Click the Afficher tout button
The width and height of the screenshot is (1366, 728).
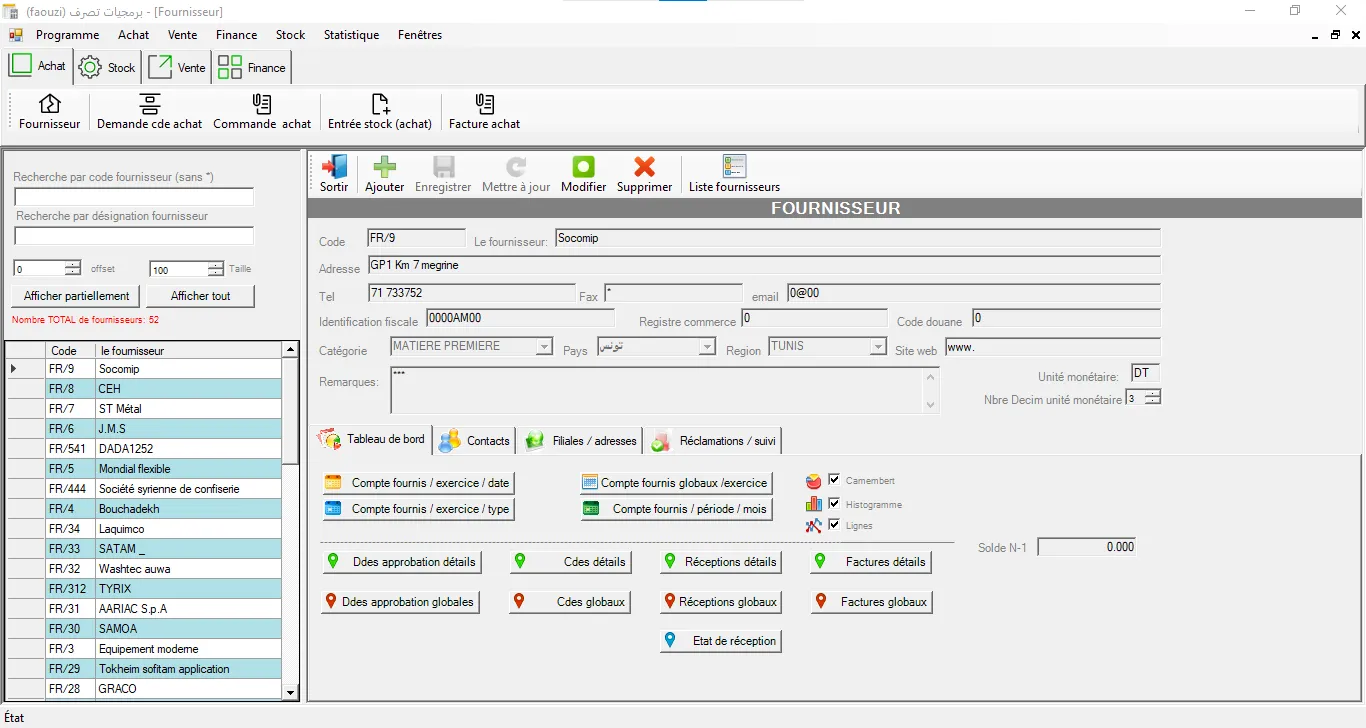click(200, 296)
